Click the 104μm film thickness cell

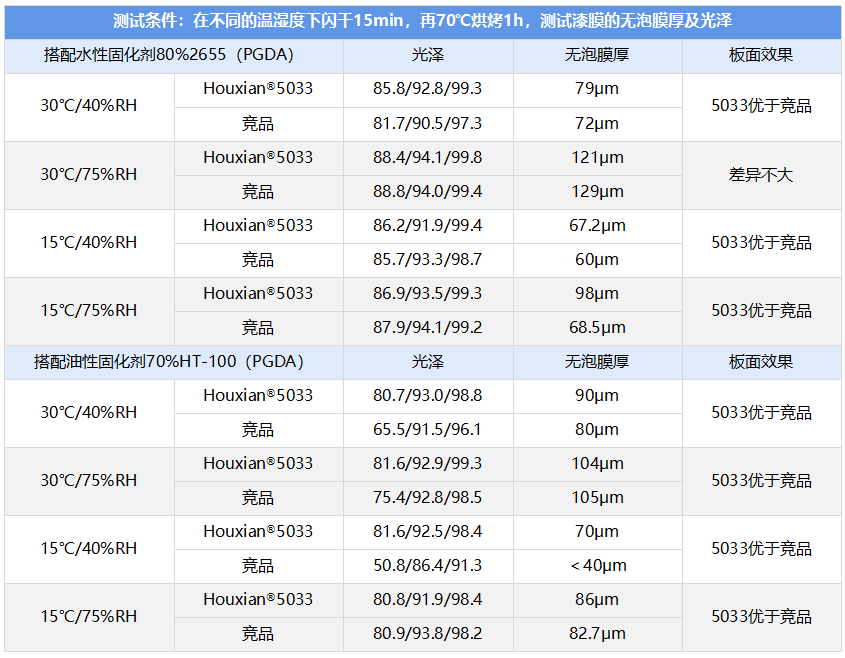tap(597, 464)
